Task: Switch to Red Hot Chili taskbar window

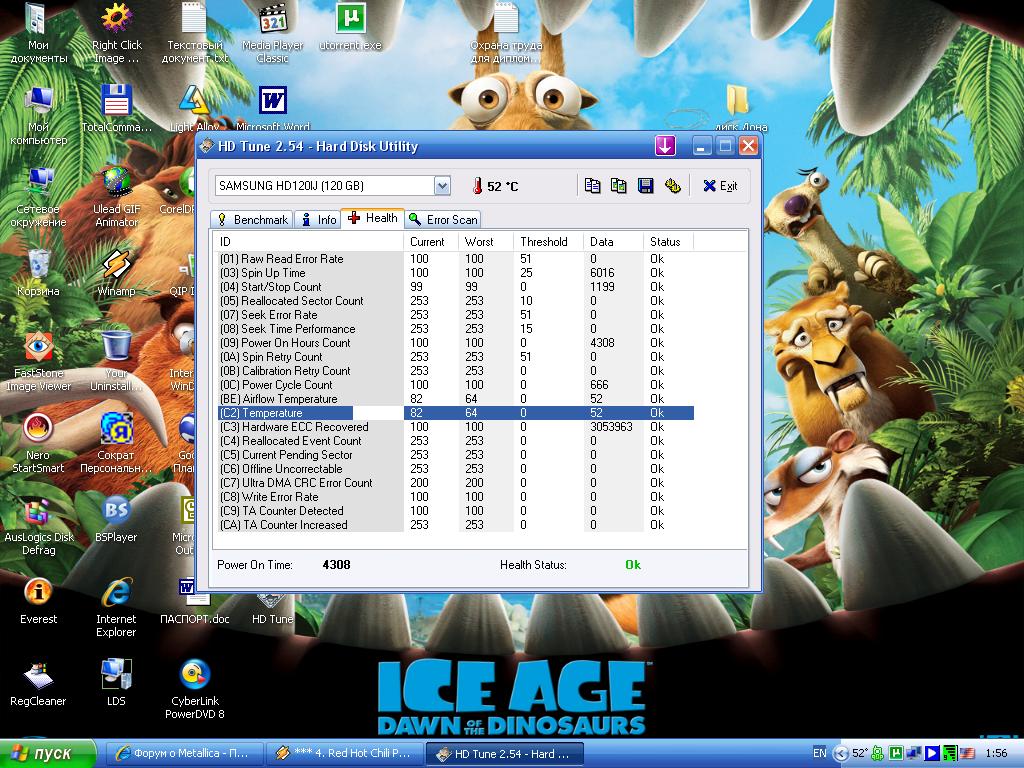Action: point(344,753)
